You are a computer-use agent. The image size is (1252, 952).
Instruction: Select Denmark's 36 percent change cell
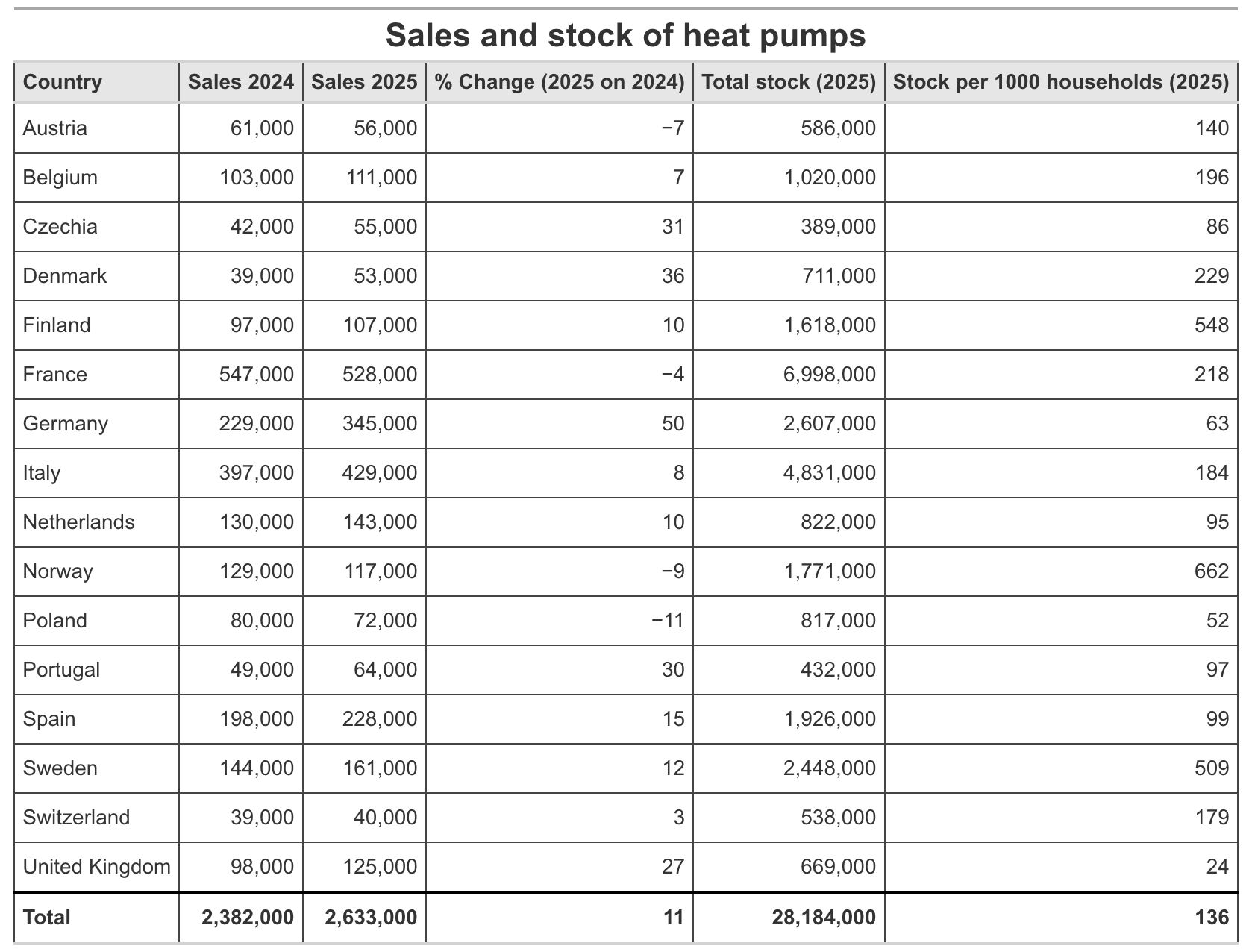pyautogui.click(x=672, y=276)
